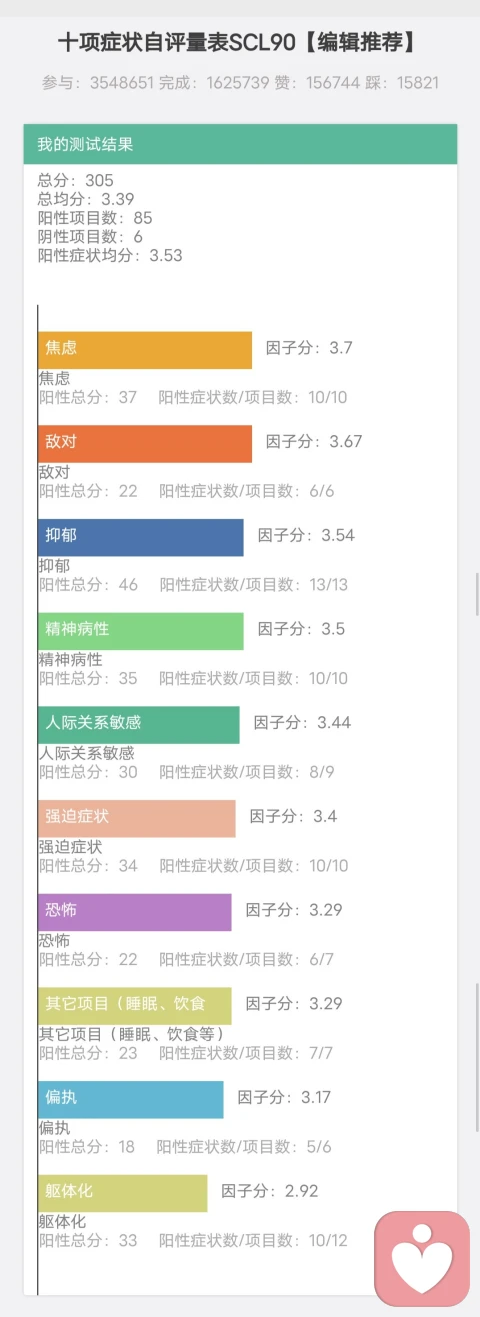
Task: Click the olive 躯体化 bar
Action: [x=123, y=1193]
